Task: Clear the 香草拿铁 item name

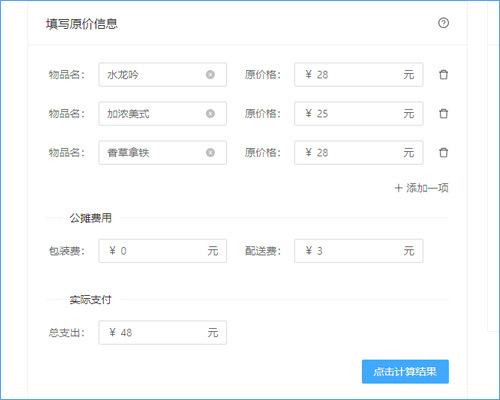Action: (x=210, y=153)
